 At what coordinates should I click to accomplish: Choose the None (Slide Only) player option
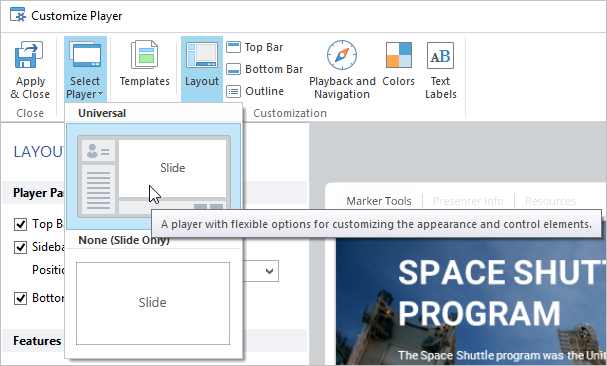tap(153, 303)
